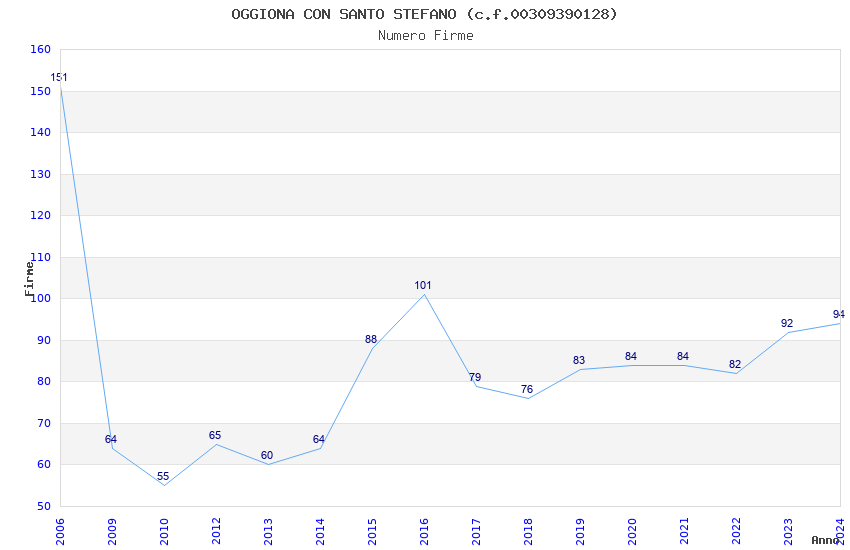Click the 2016 year axis label
Viewport: 850px width, 550px height.
click(x=424, y=532)
